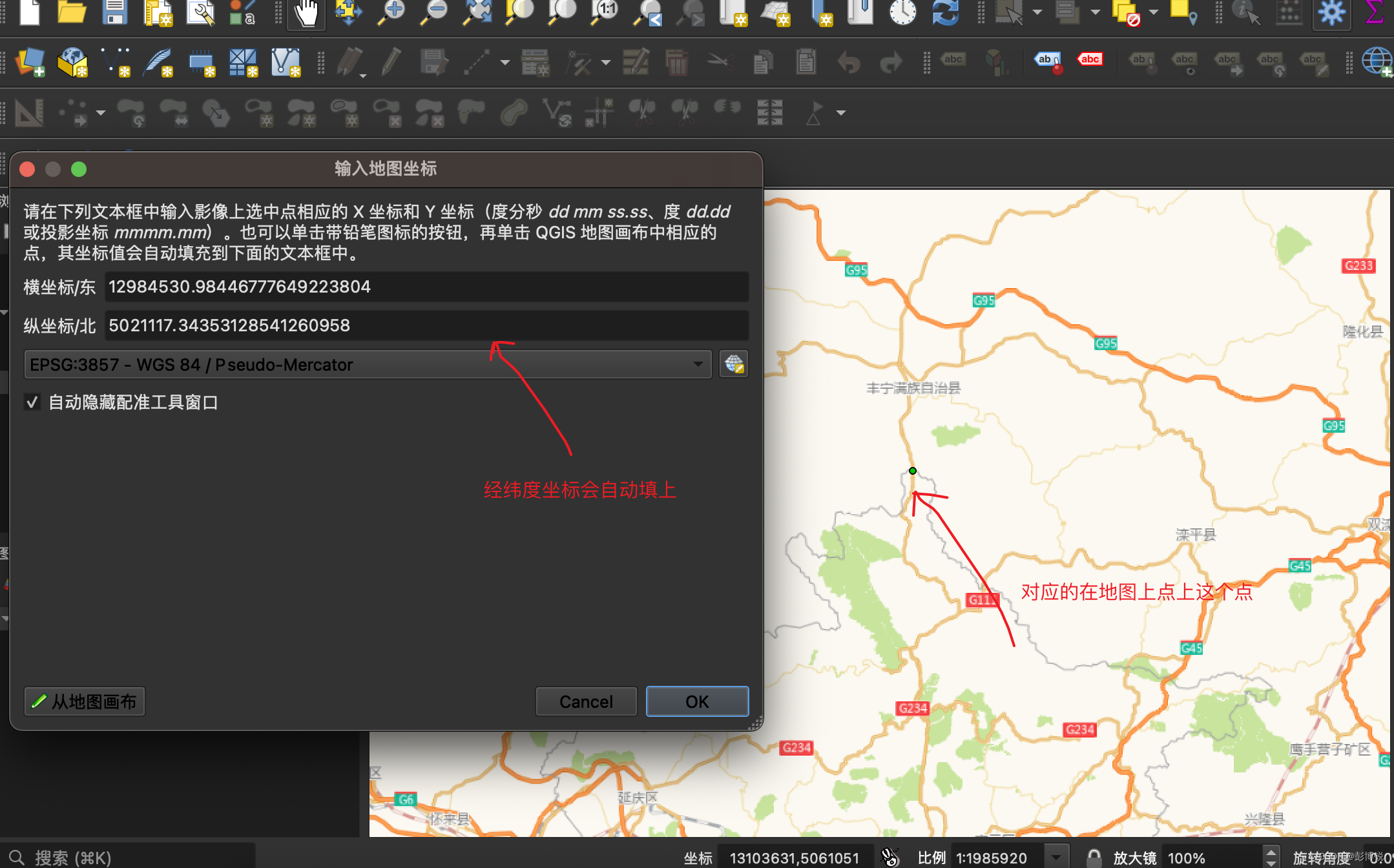Click the Undo arrow icon
This screenshot has width=1394, height=868.
[849, 63]
